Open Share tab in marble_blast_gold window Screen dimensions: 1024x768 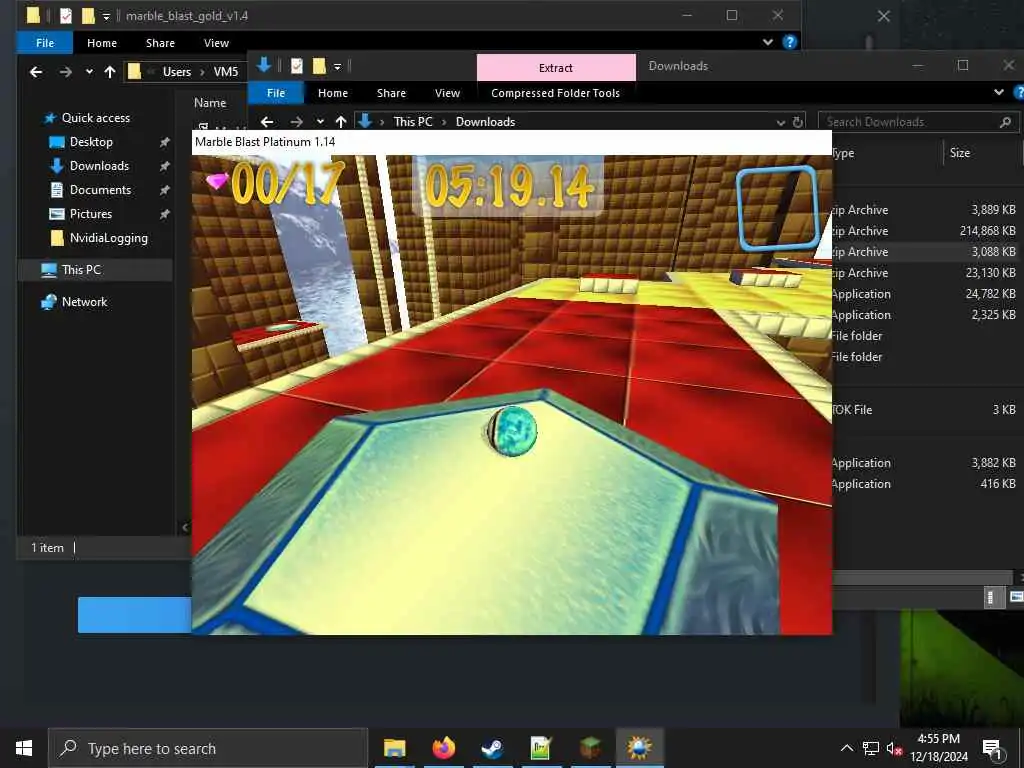pos(160,43)
